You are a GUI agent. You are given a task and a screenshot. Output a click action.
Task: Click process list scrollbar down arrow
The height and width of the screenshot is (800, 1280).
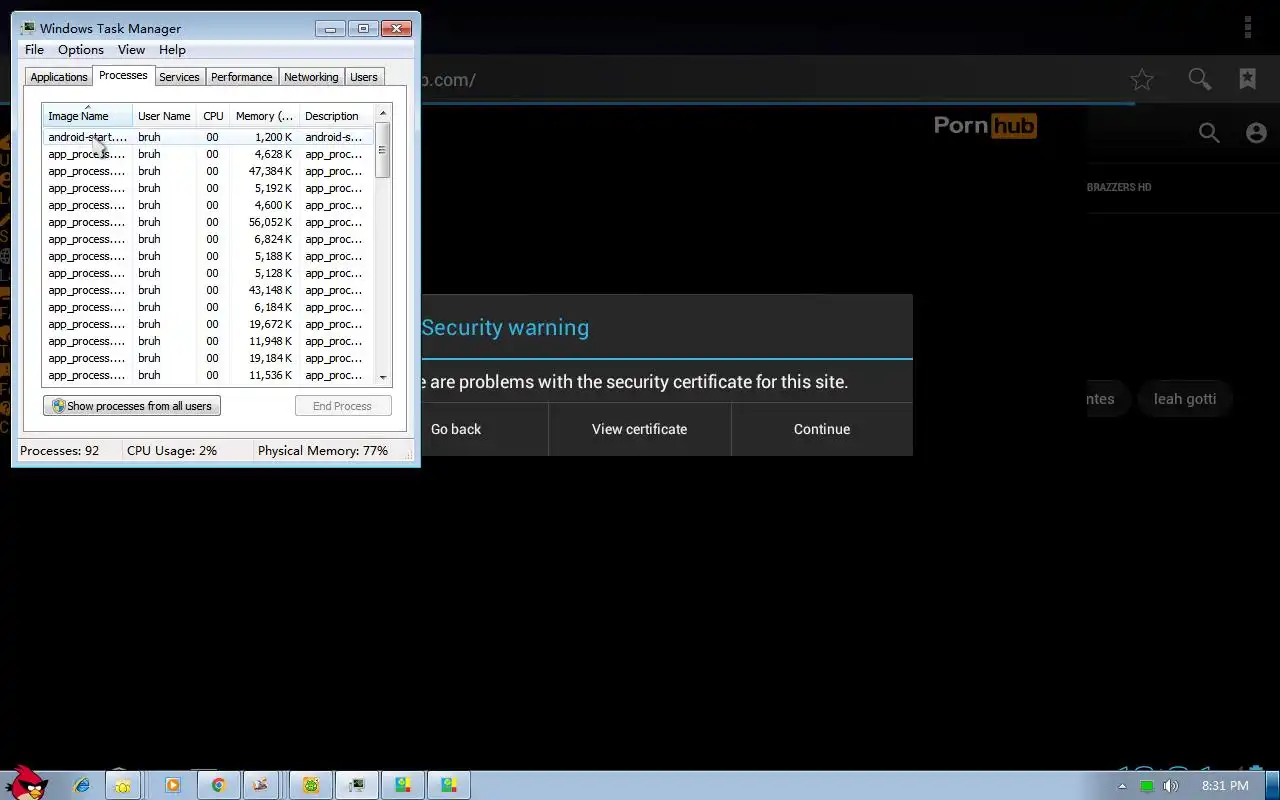tap(382, 378)
